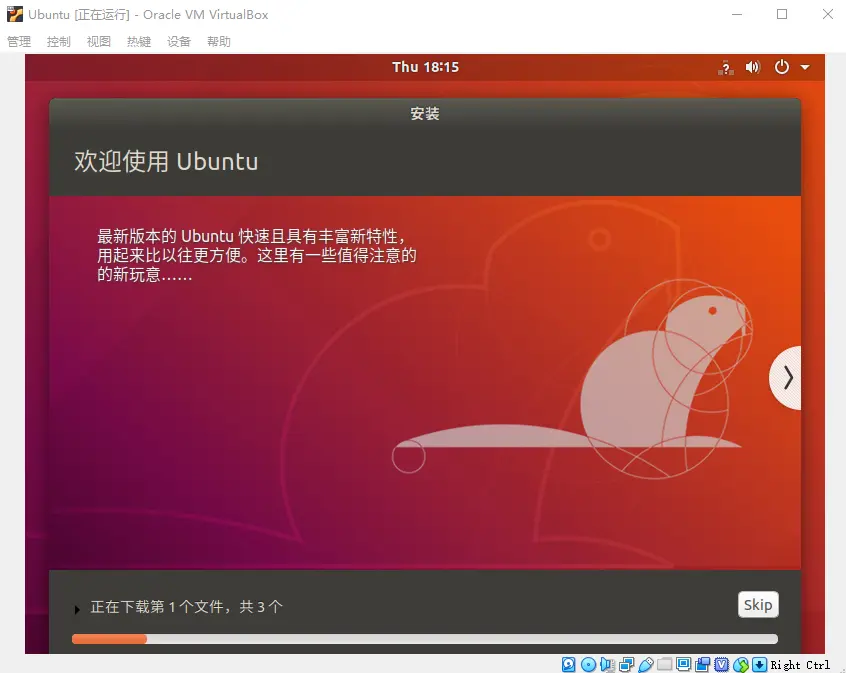Open the 设备 menu
The width and height of the screenshot is (846, 673).
point(179,42)
